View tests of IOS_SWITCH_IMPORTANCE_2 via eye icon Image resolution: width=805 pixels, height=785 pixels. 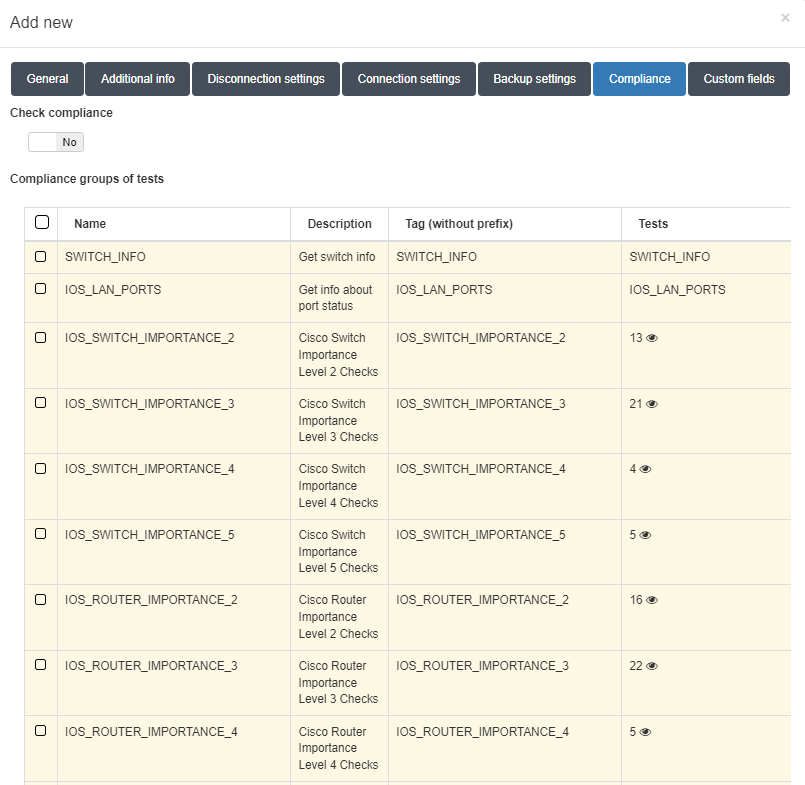pyautogui.click(x=652, y=338)
